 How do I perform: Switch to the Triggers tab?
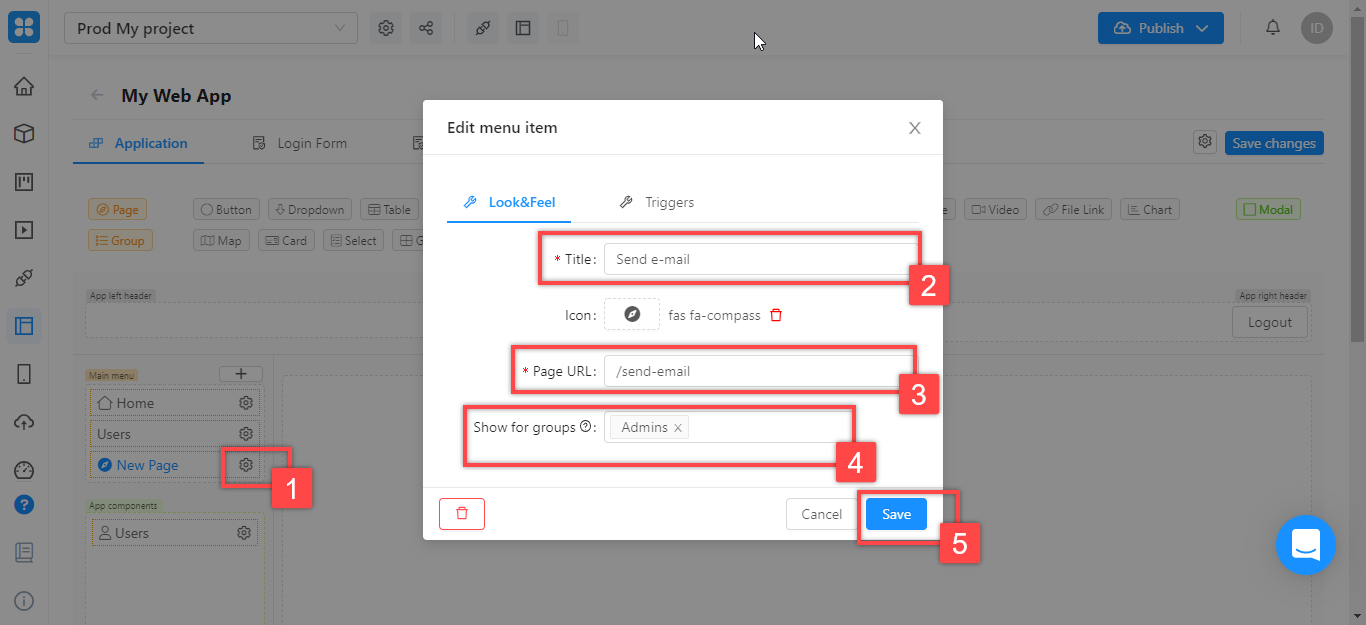pyautogui.click(x=657, y=202)
